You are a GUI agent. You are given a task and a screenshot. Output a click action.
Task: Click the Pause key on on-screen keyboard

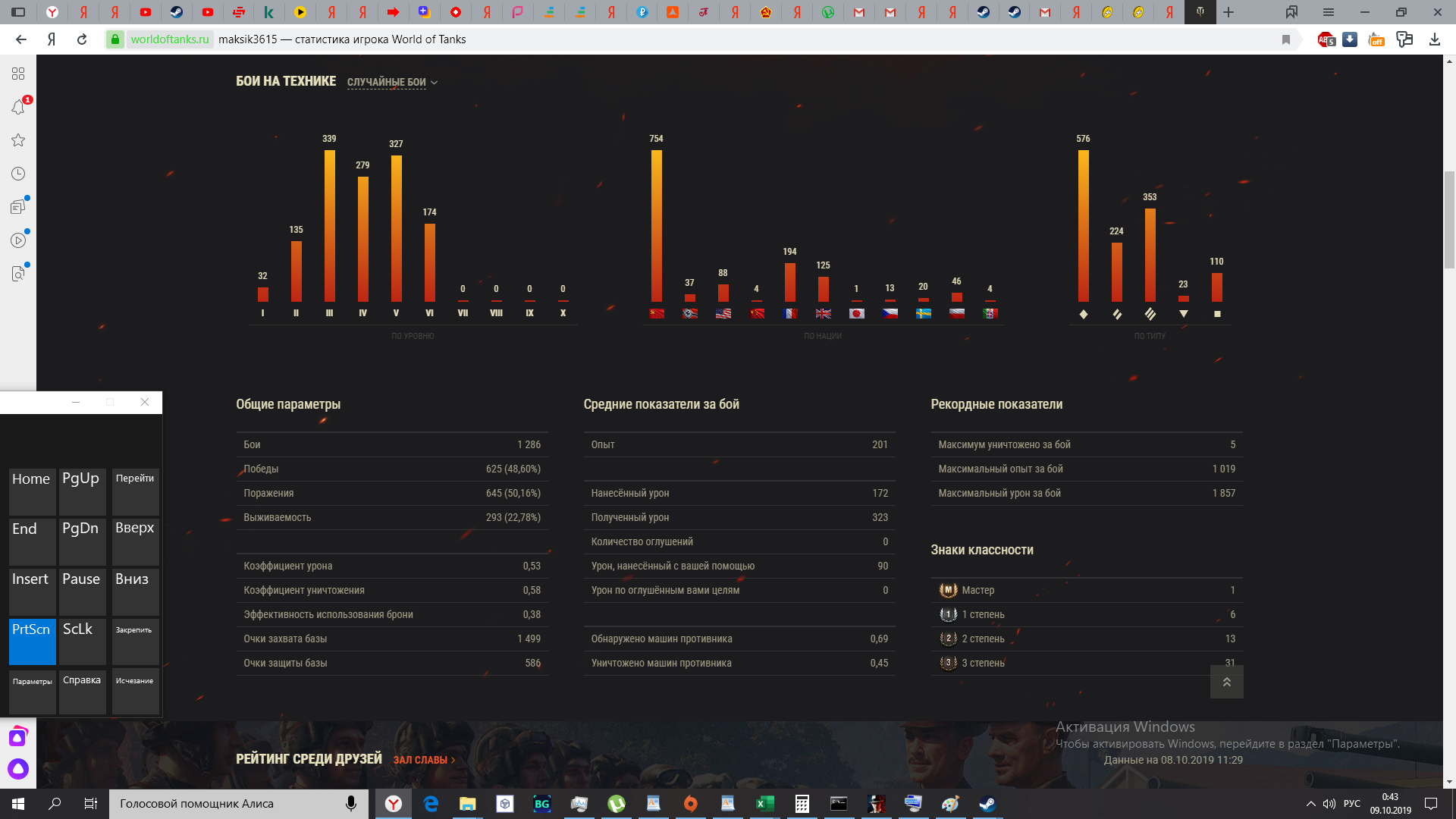tap(83, 591)
